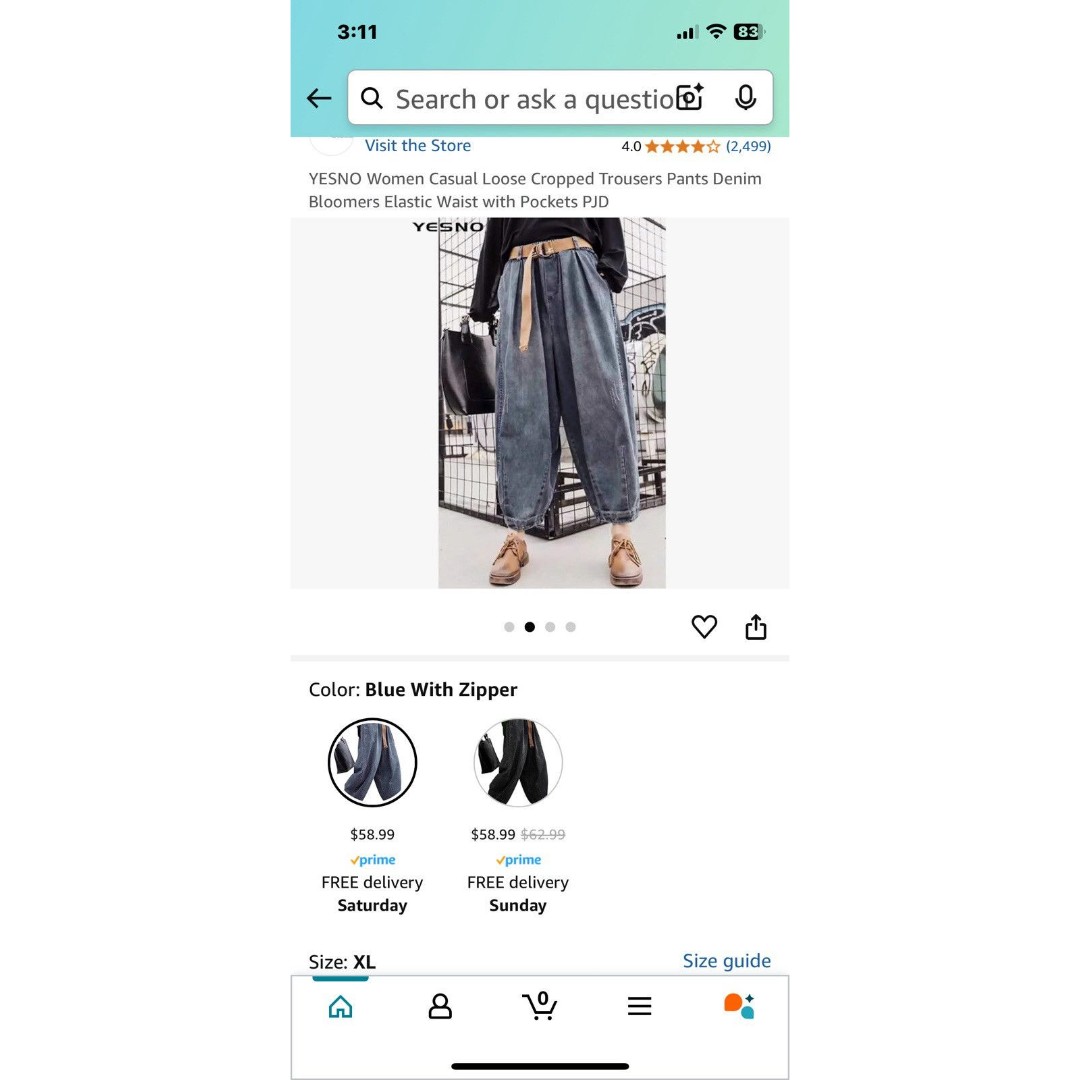Add item to wishlist with heart icon
The image size is (1080, 1080).
tap(704, 627)
